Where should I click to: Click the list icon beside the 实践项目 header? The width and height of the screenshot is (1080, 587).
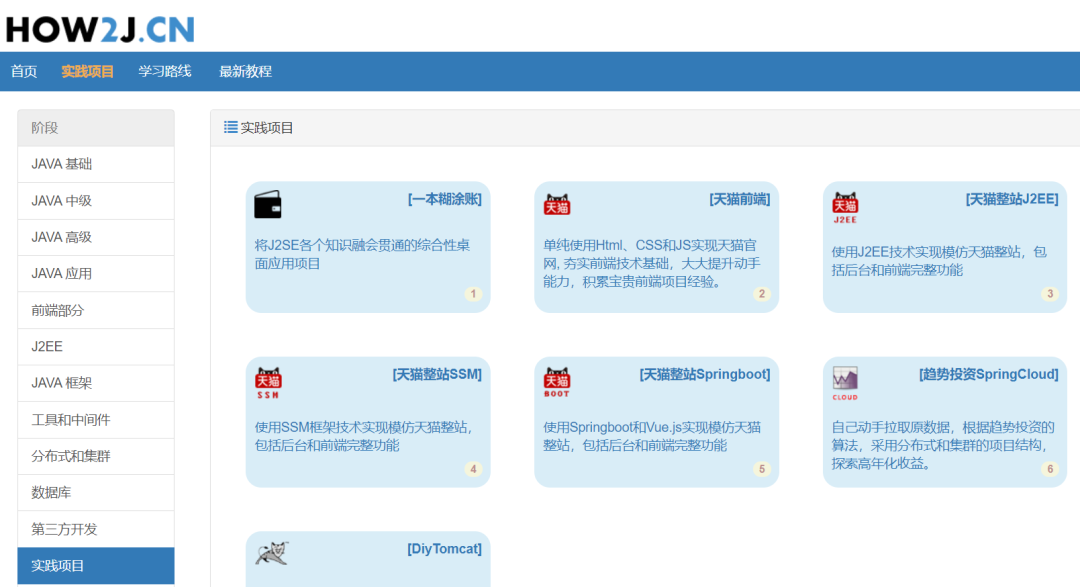point(231,126)
